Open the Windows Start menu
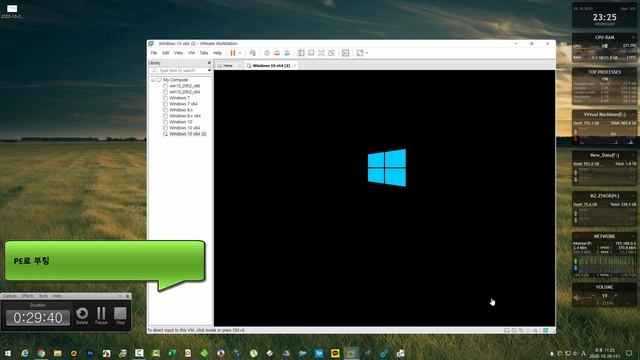 click(8, 353)
